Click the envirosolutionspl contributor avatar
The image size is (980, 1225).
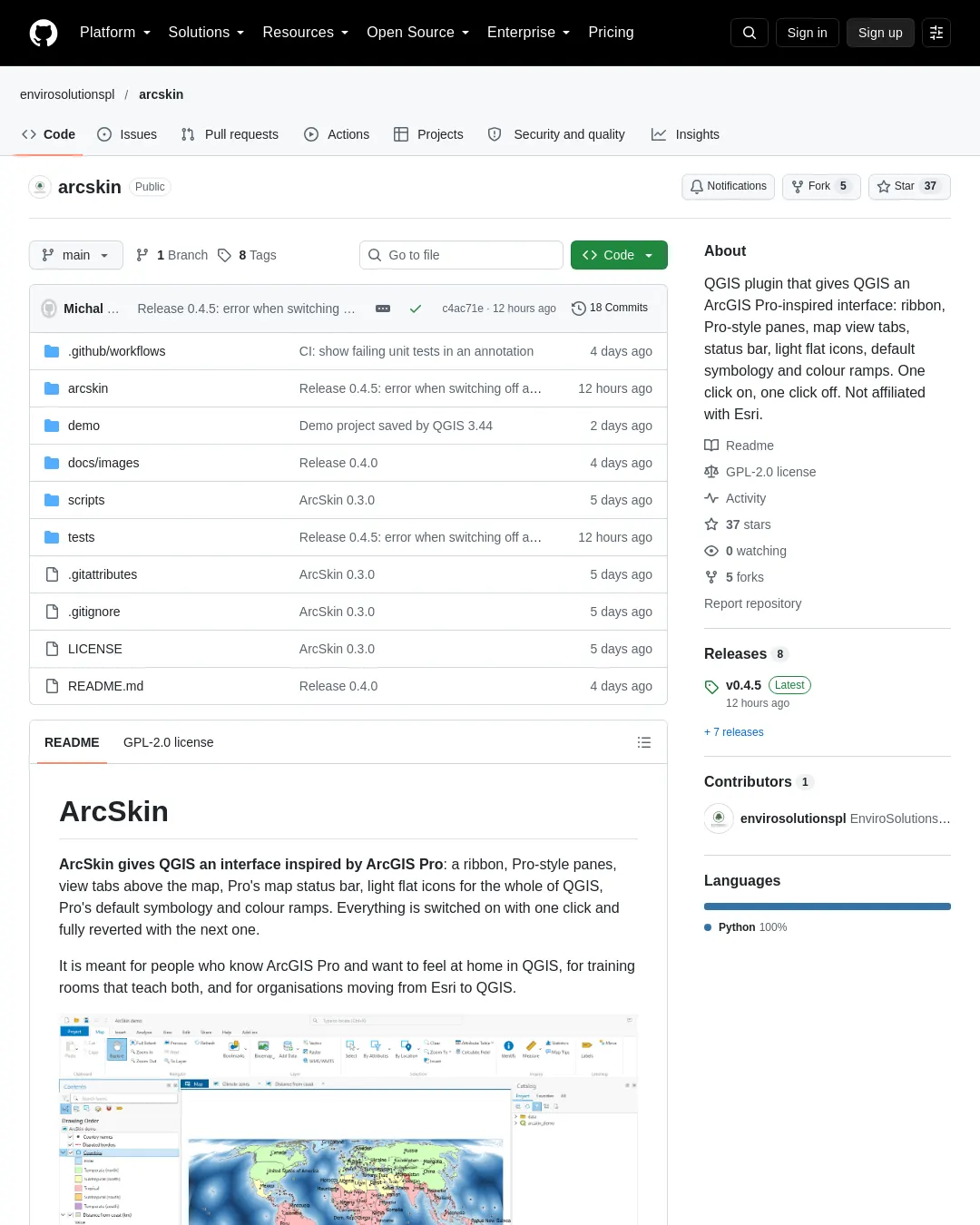(x=719, y=818)
